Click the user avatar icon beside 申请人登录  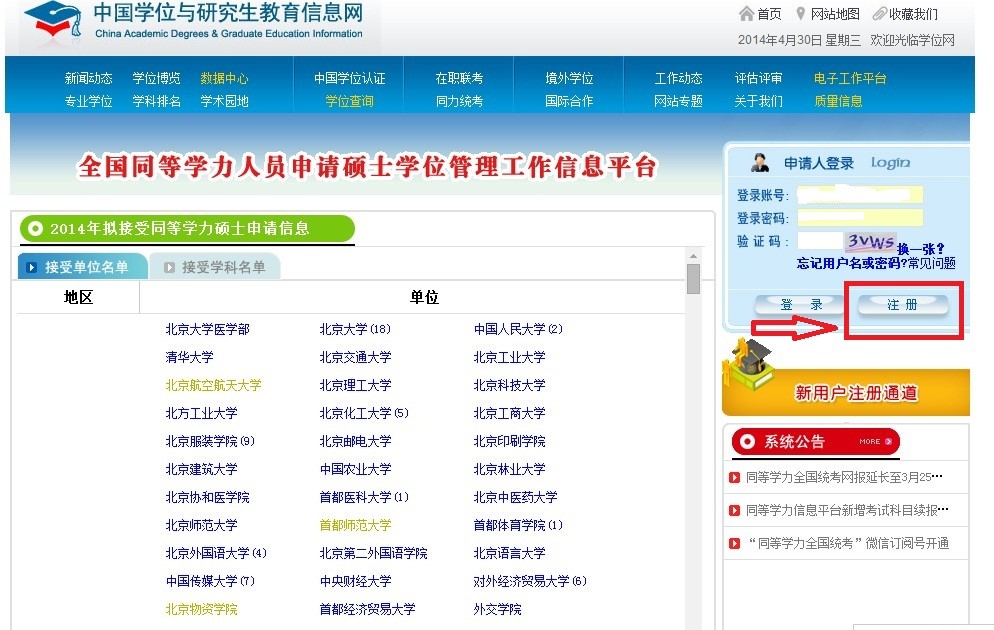tap(759, 162)
